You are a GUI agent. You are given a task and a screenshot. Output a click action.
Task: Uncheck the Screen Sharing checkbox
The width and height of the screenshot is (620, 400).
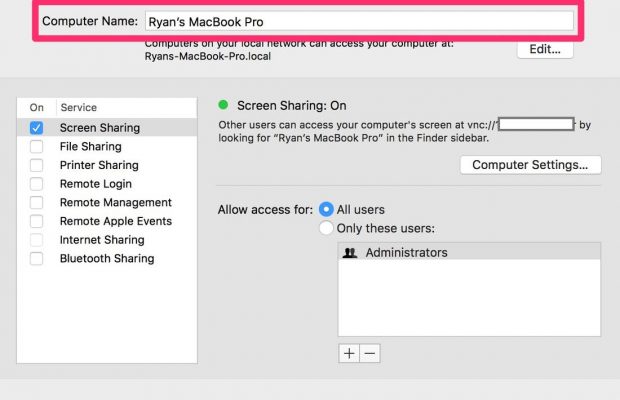point(37,128)
